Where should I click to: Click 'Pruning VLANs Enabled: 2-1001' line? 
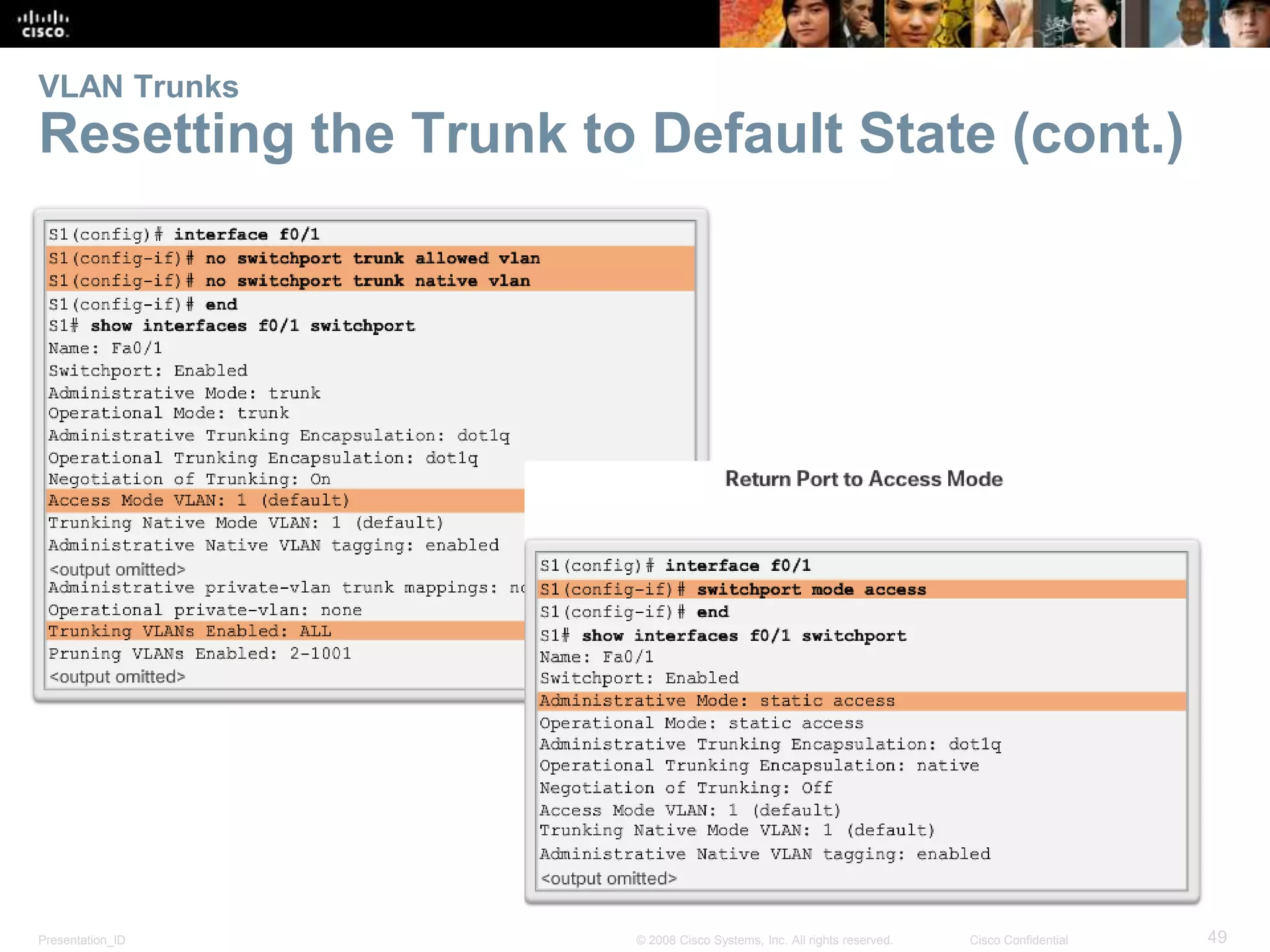point(200,654)
